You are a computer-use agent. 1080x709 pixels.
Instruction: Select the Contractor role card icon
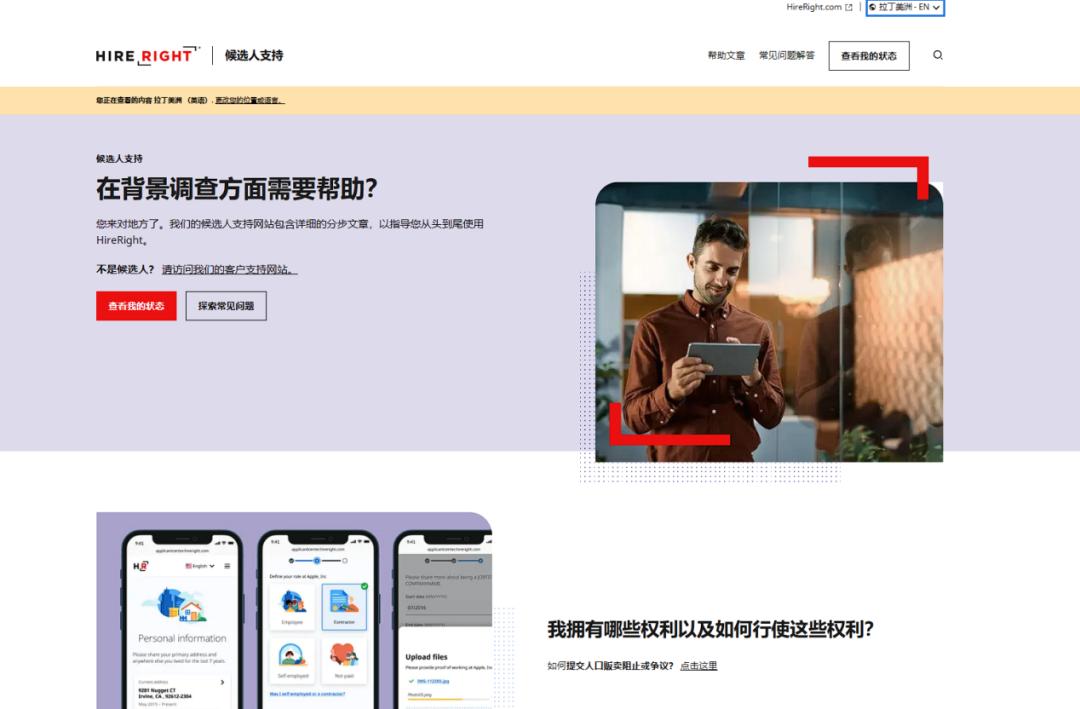[x=344, y=602]
